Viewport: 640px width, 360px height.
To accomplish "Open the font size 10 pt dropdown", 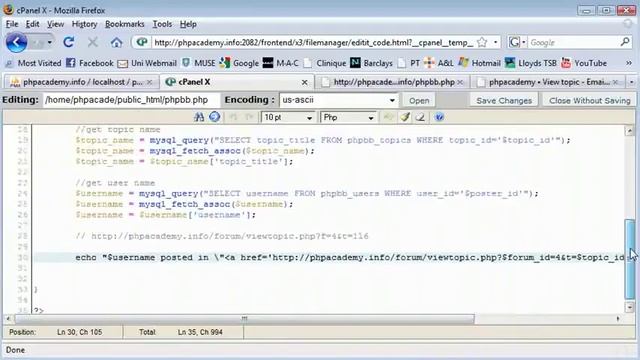I will coord(288,118).
